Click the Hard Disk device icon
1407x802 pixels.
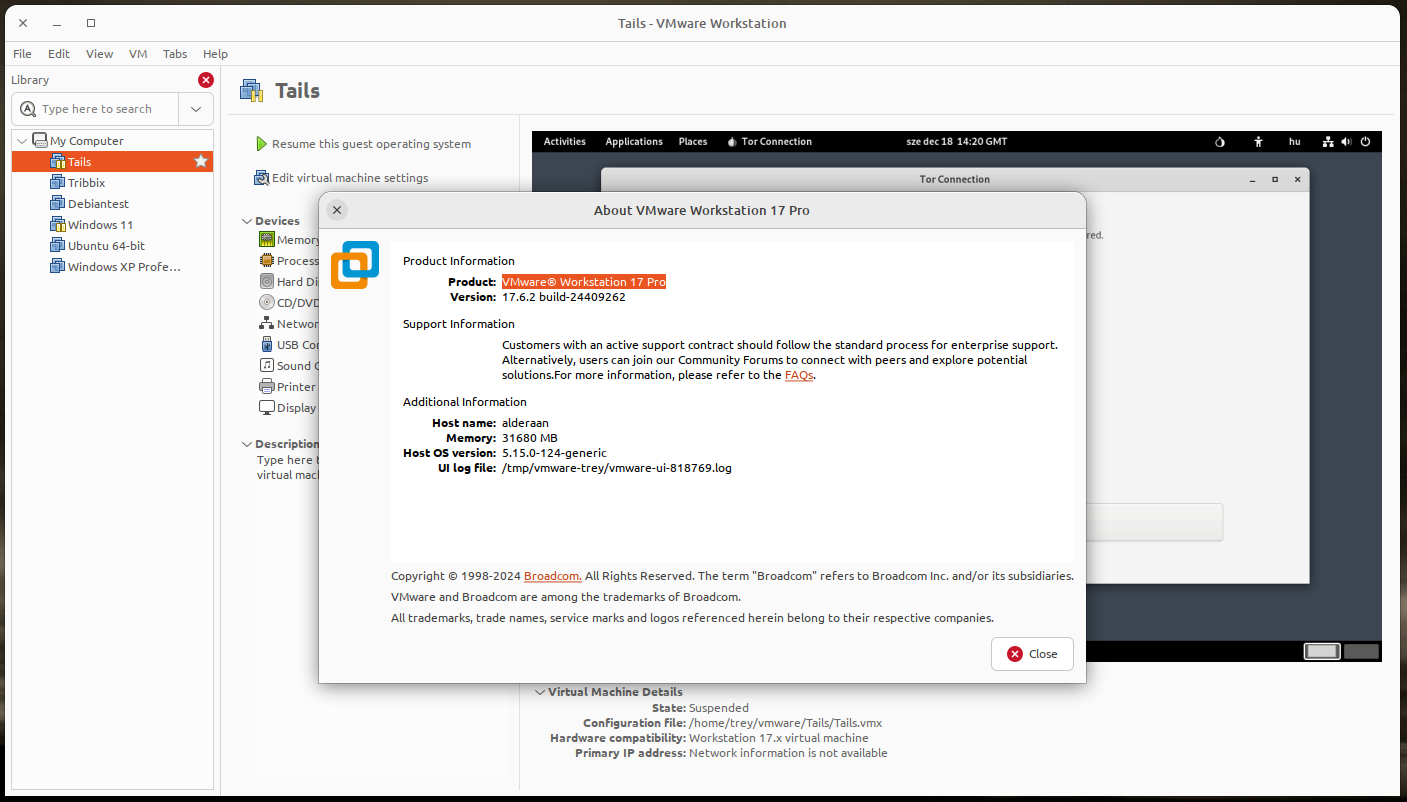267,281
